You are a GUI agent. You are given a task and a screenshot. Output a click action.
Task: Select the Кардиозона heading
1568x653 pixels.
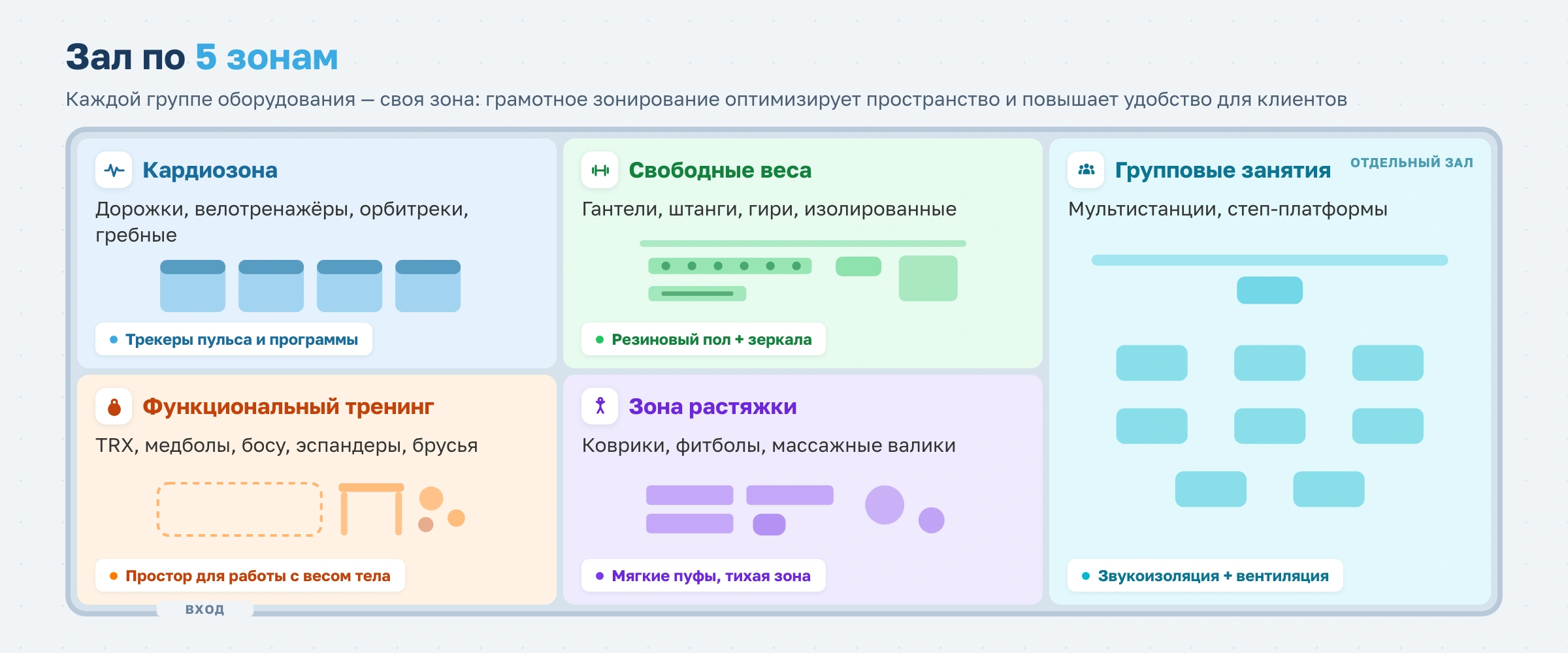210,170
